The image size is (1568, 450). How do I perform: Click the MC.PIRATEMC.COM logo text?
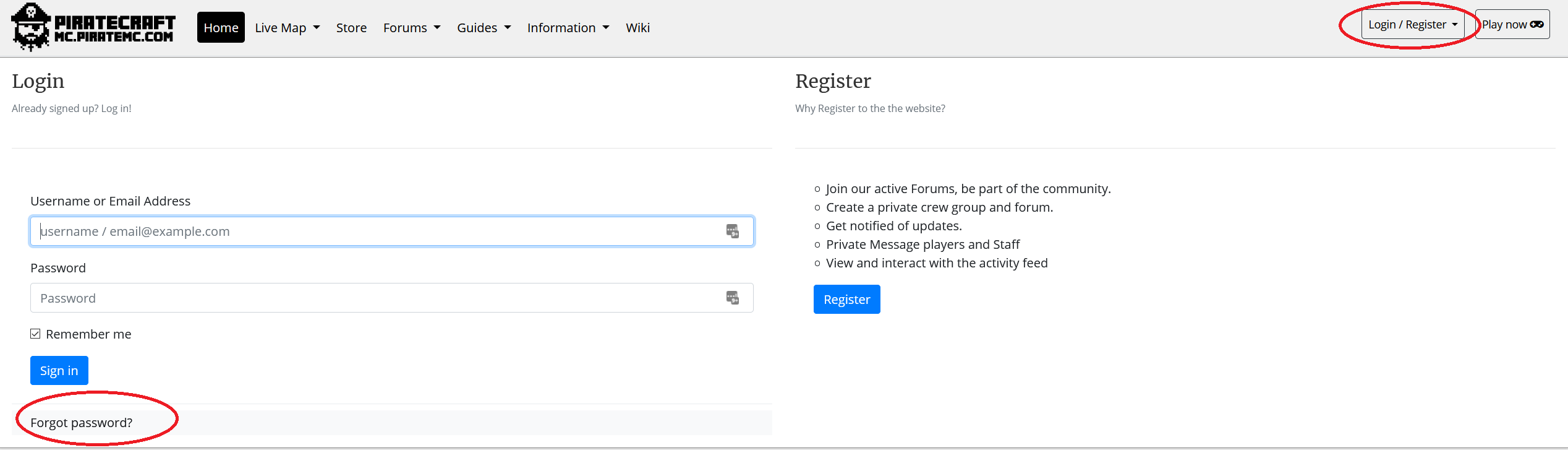114,37
